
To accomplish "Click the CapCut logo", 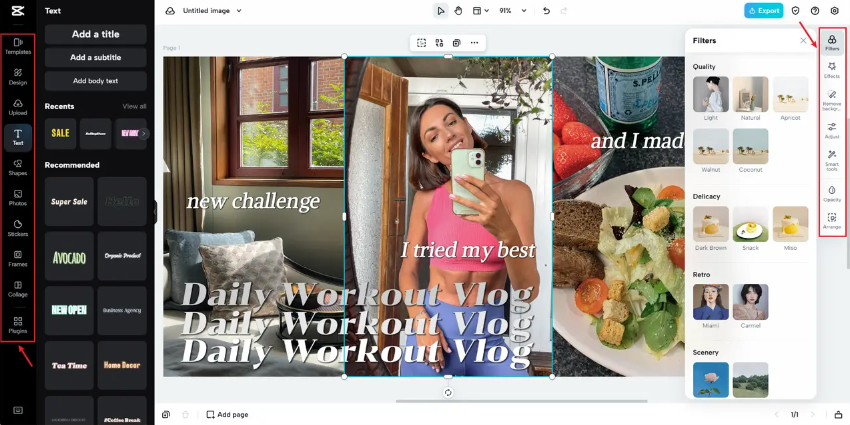I will 18,11.
